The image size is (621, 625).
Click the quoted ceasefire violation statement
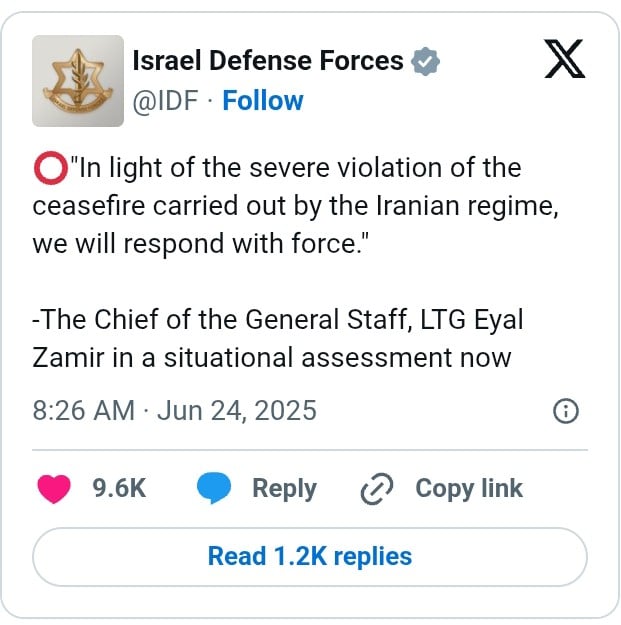tap(296, 205)
